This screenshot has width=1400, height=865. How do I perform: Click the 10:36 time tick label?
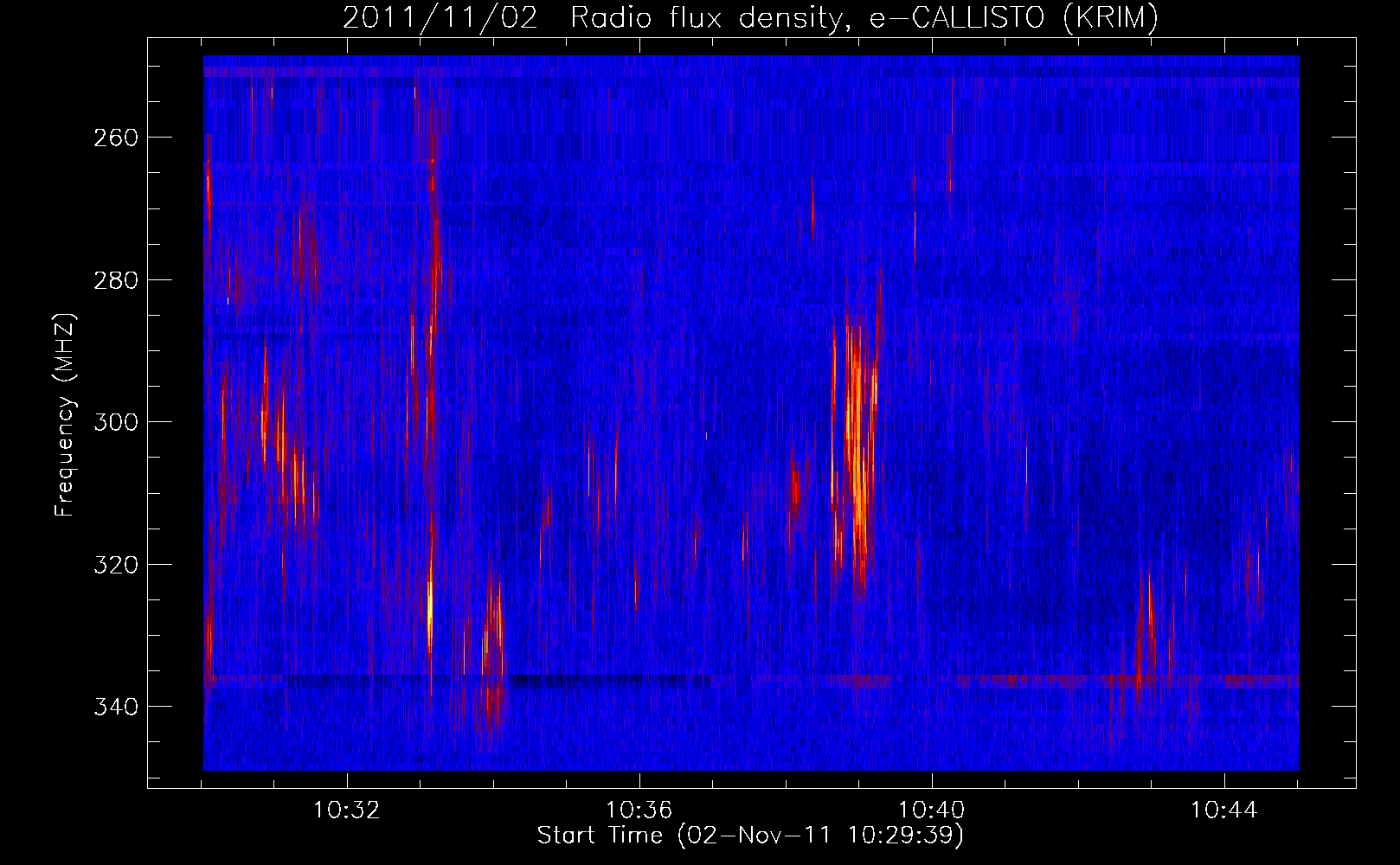pos(639,811)
